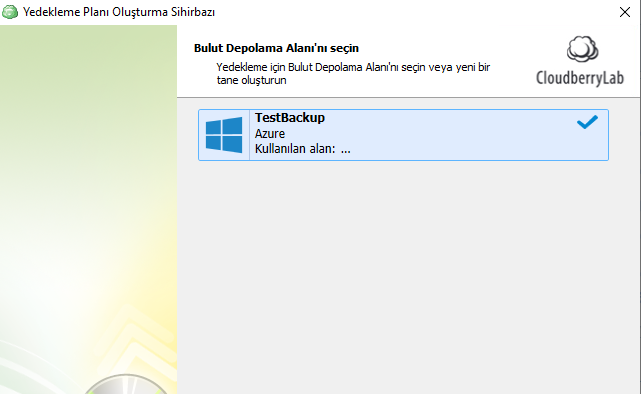Screen dimensions: 641x394
Task: Click the blue checkmark on TestBackup
Action: tap(587, 122)
